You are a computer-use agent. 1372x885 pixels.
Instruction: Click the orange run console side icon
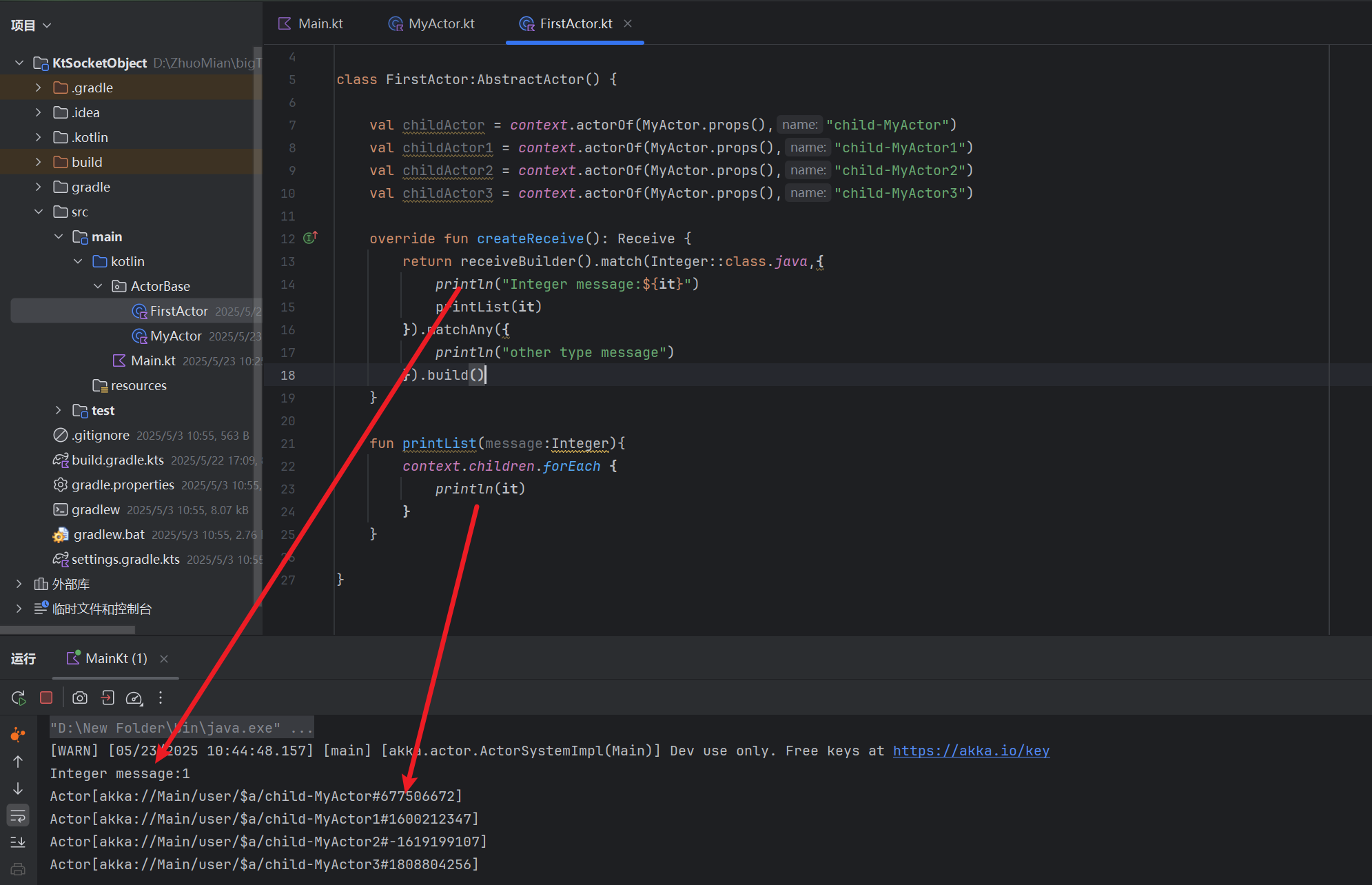(18, 735)
